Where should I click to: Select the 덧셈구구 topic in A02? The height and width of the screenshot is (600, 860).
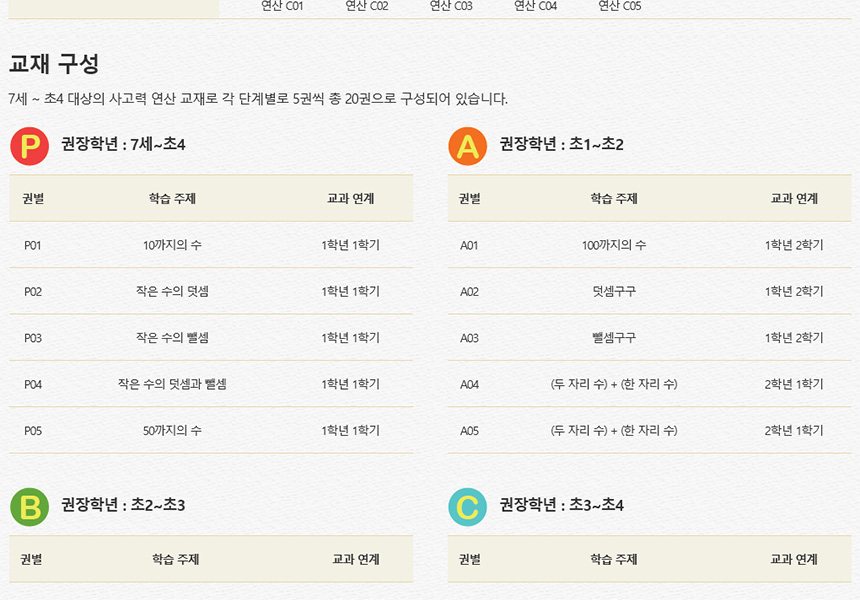pos(614,291)
